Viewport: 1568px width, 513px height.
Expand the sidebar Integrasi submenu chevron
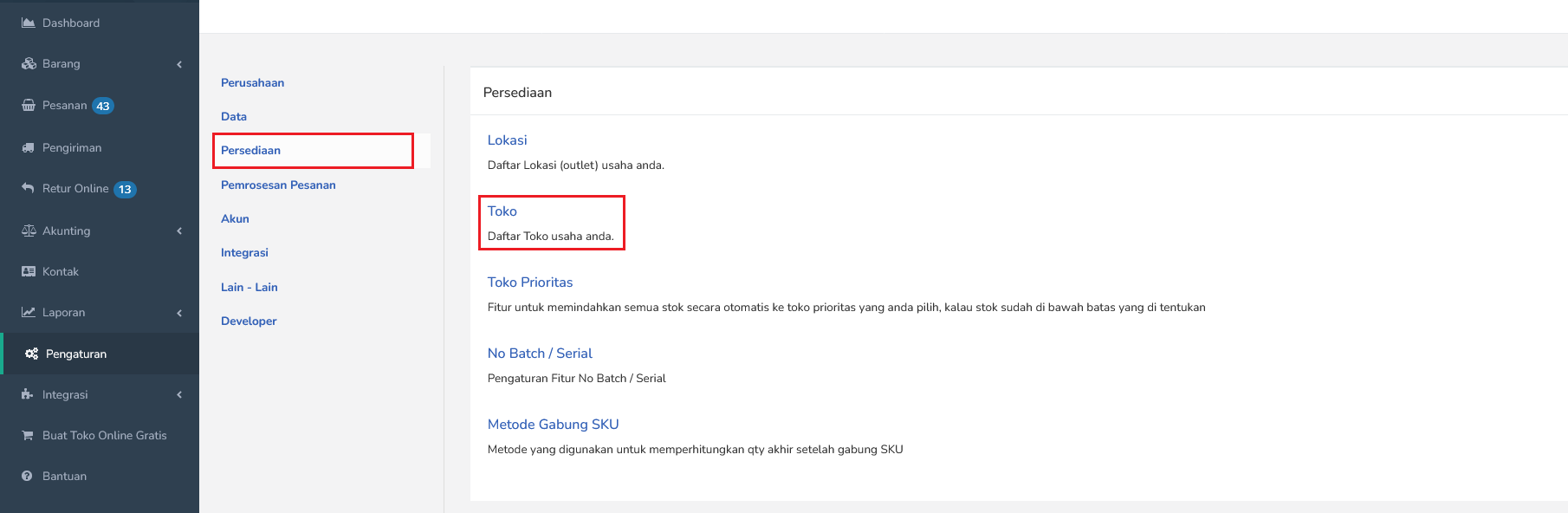click(179, 394)
